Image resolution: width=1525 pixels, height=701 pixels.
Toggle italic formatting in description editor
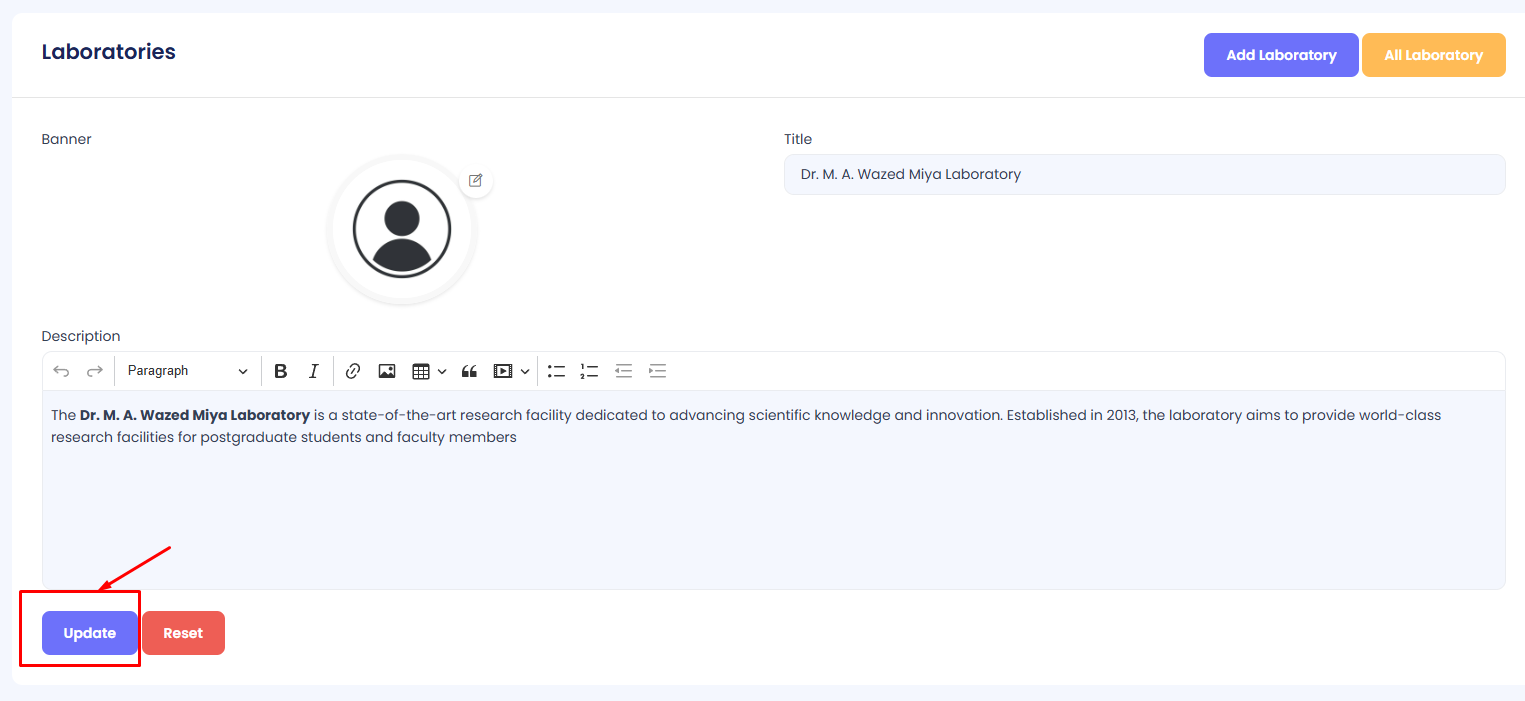click(313, 371)
